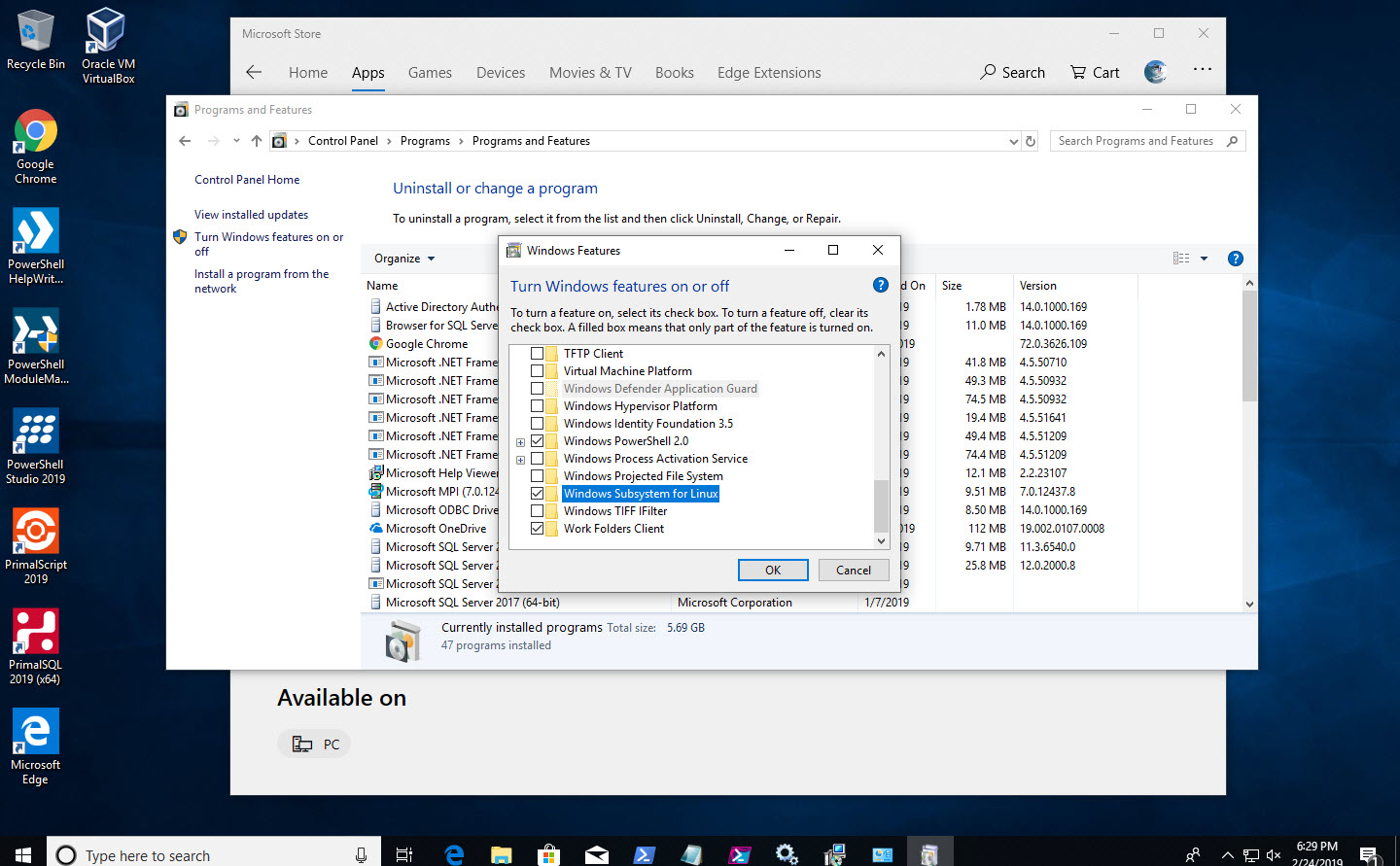Open the Store Cart
1400x866 pixels.
[x=1095, y=73]
